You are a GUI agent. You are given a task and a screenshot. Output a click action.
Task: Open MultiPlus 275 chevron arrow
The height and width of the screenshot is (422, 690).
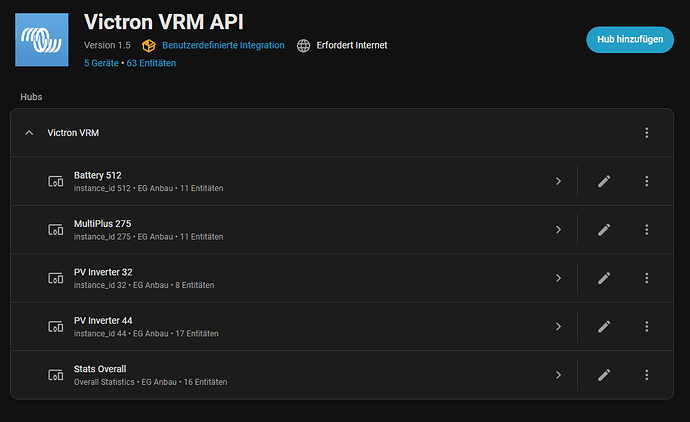tap(558, 229)
